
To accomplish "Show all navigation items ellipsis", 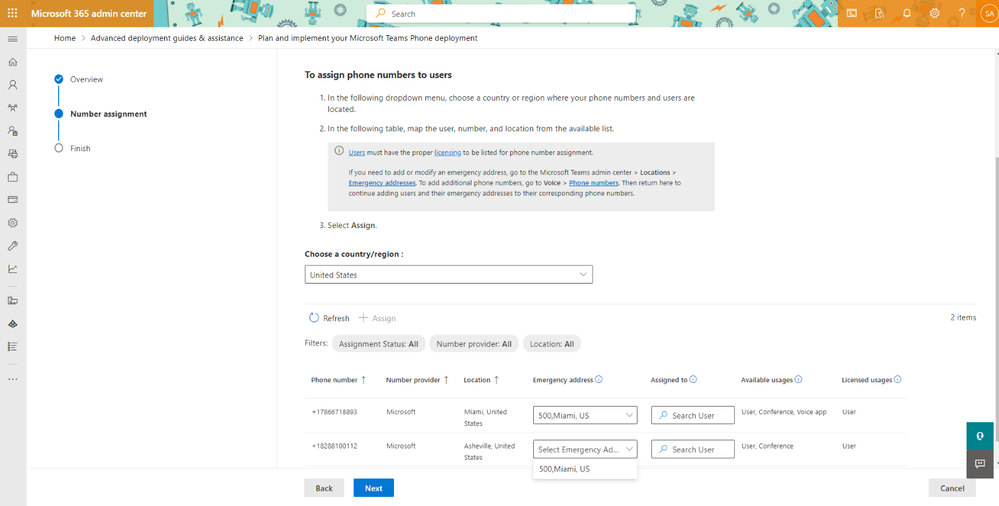I will coord(13,379).
